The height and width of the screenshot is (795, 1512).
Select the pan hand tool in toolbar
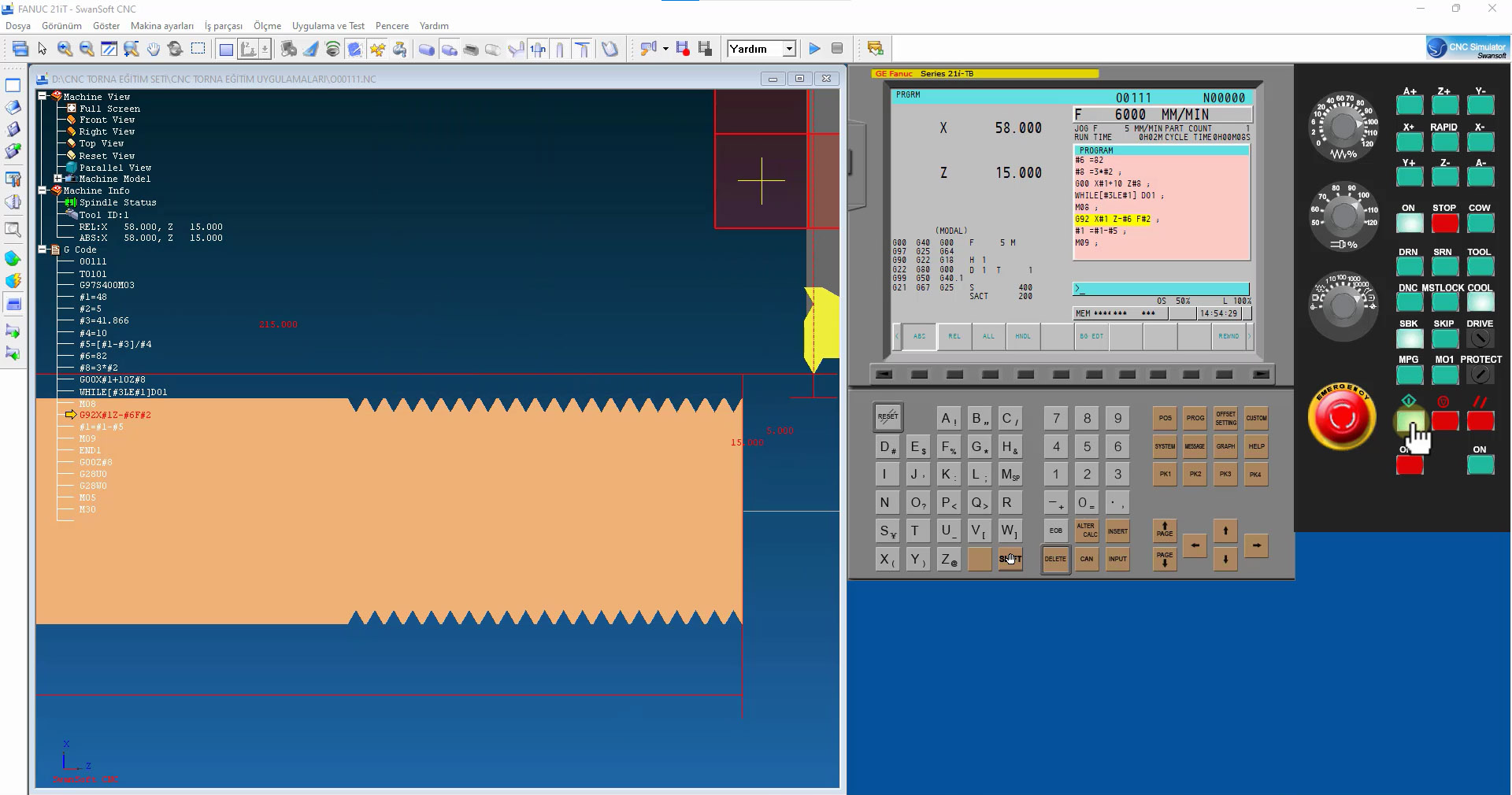pos(153,49)
